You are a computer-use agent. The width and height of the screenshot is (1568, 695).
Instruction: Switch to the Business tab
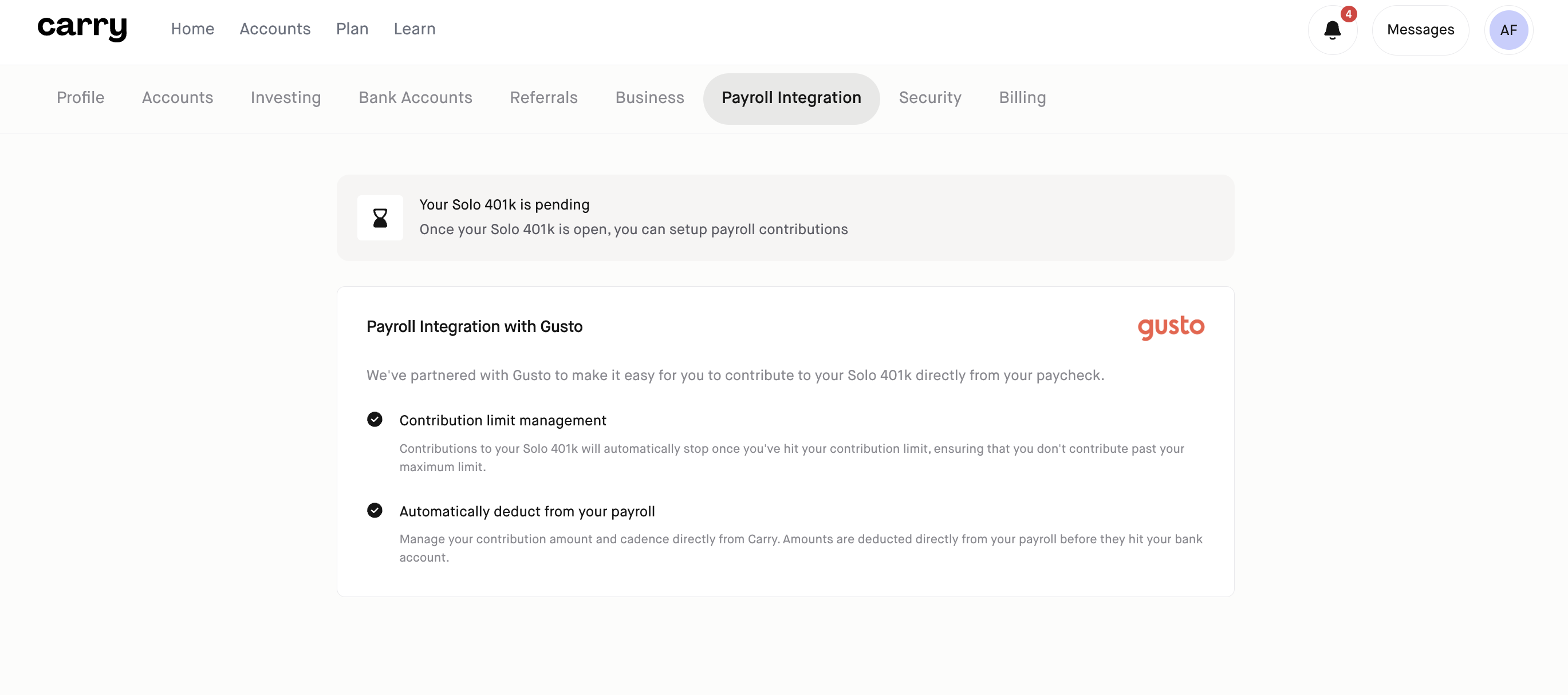(649, 98)
